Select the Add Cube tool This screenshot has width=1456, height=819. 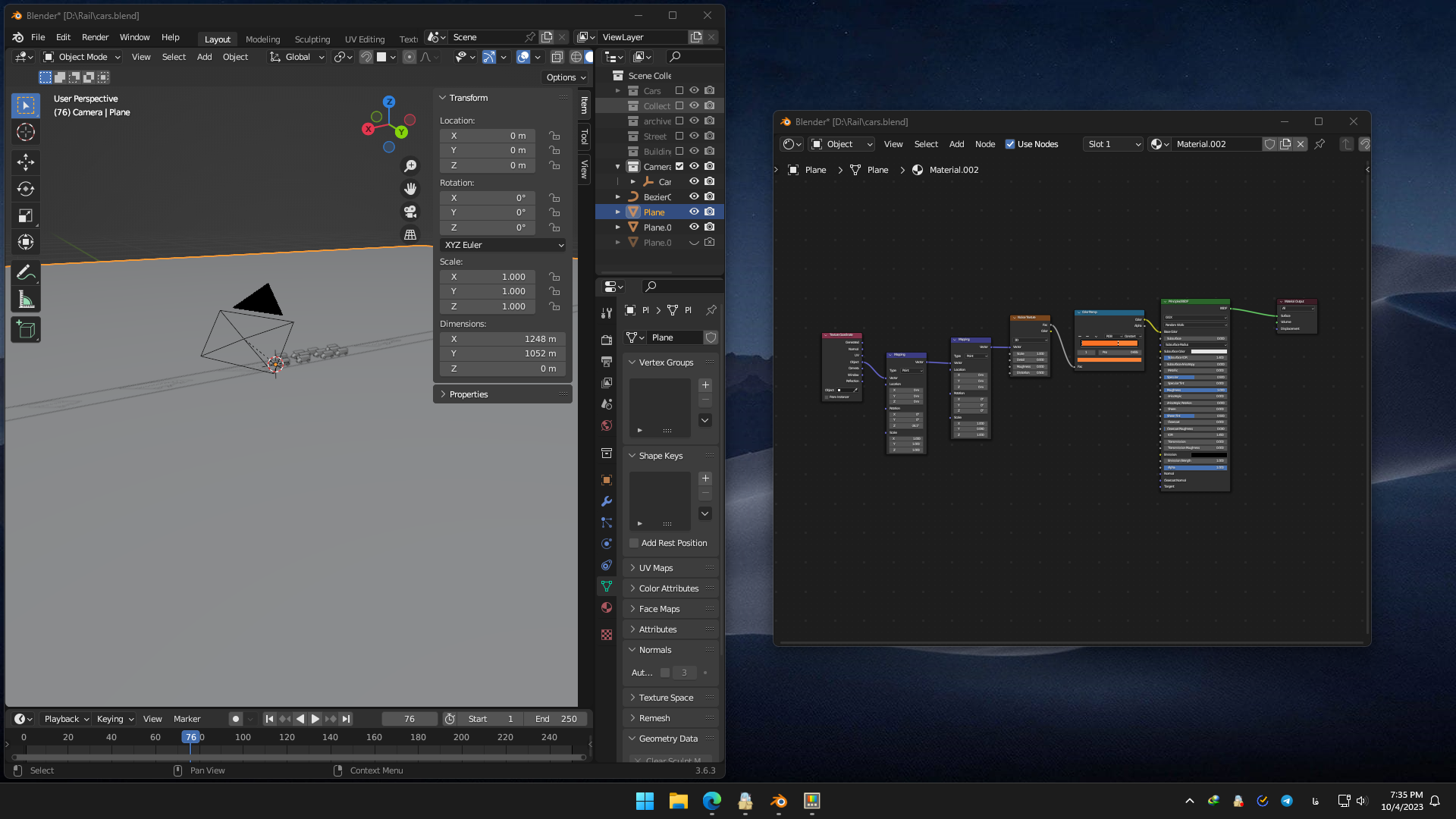[26, 329]
